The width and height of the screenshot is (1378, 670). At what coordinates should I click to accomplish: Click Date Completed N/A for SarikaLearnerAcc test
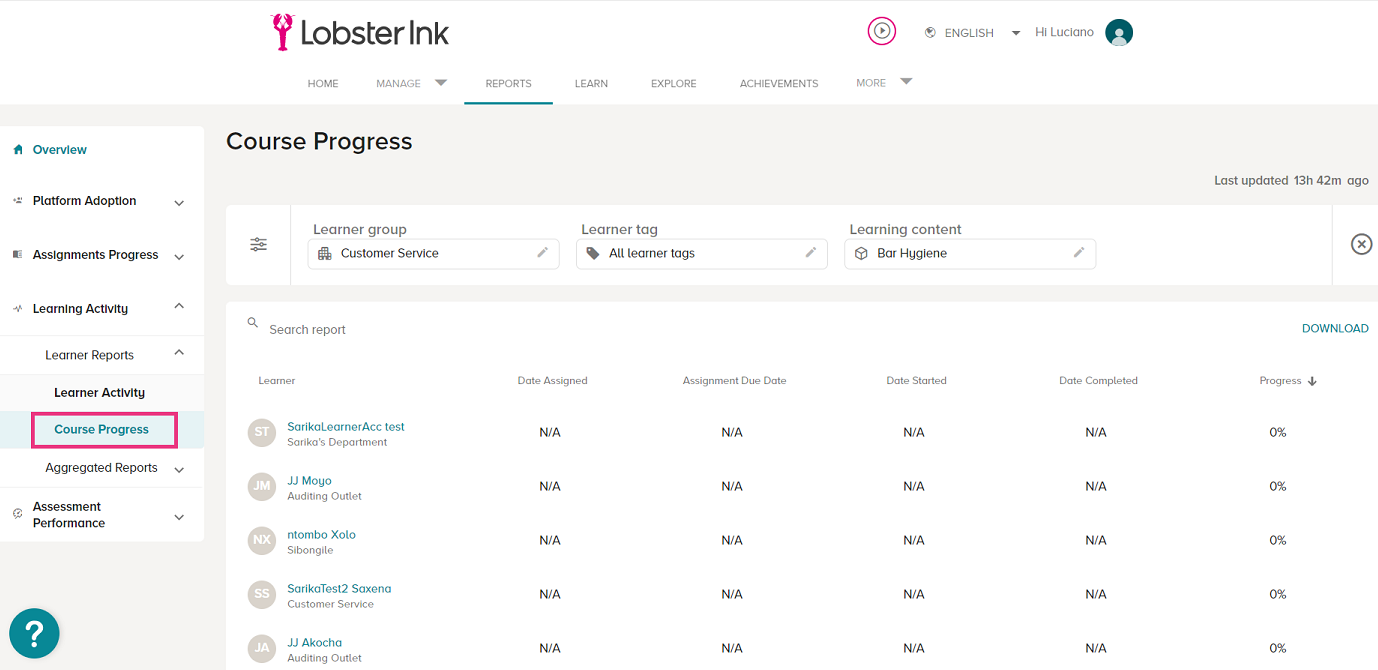point(1096,433)
